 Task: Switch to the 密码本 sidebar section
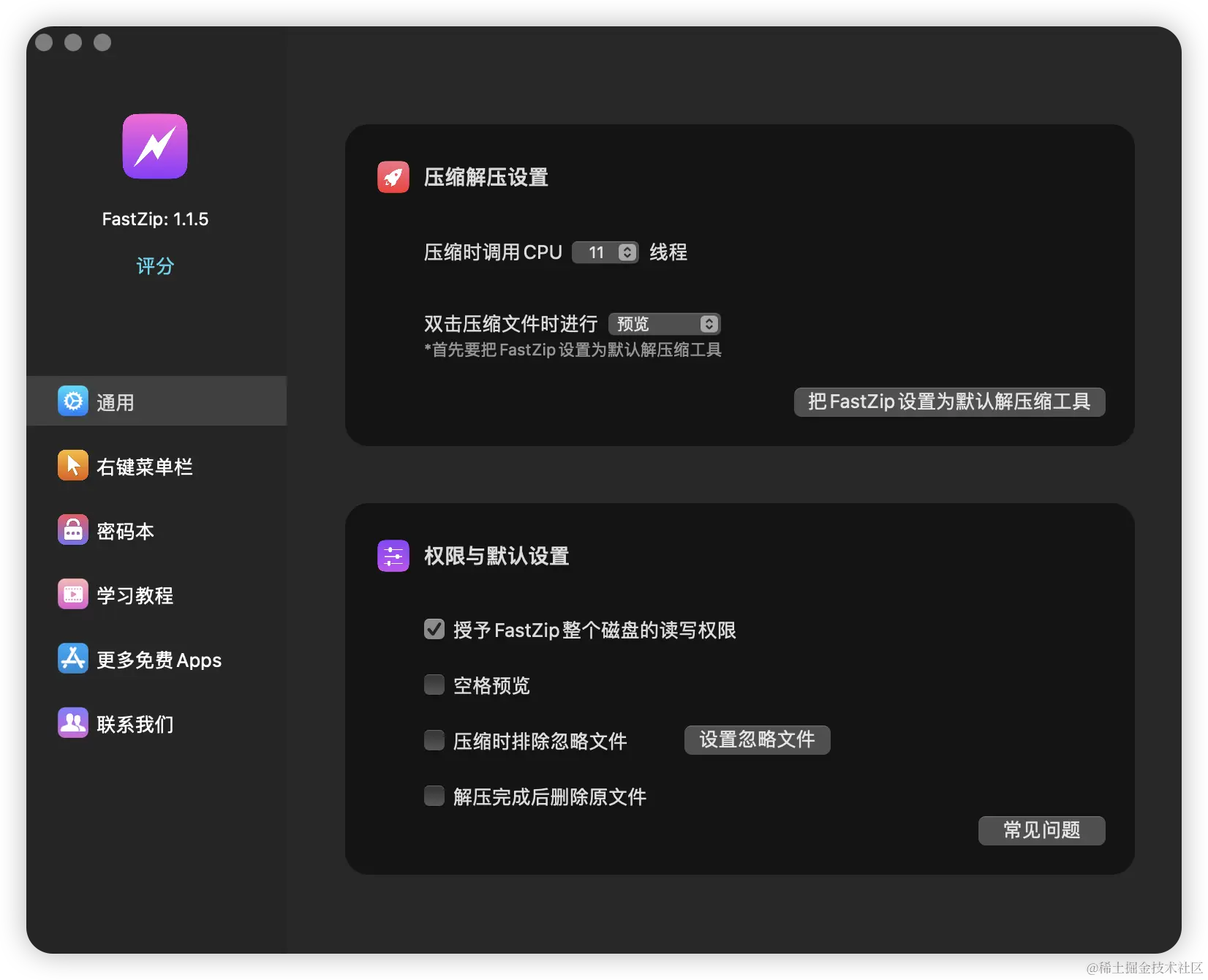point(124,529)
